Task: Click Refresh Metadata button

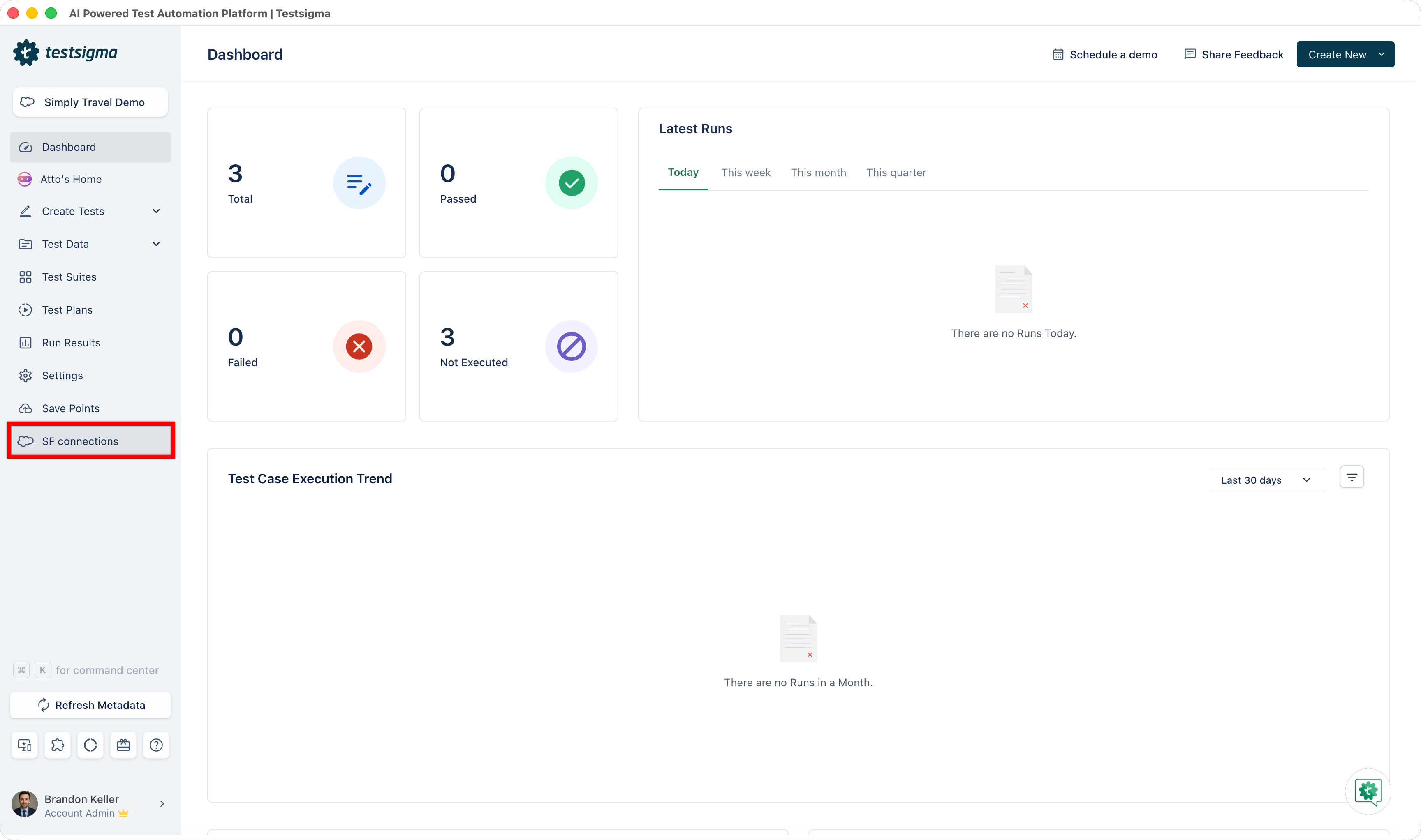Action: click(x=90, y=705)
